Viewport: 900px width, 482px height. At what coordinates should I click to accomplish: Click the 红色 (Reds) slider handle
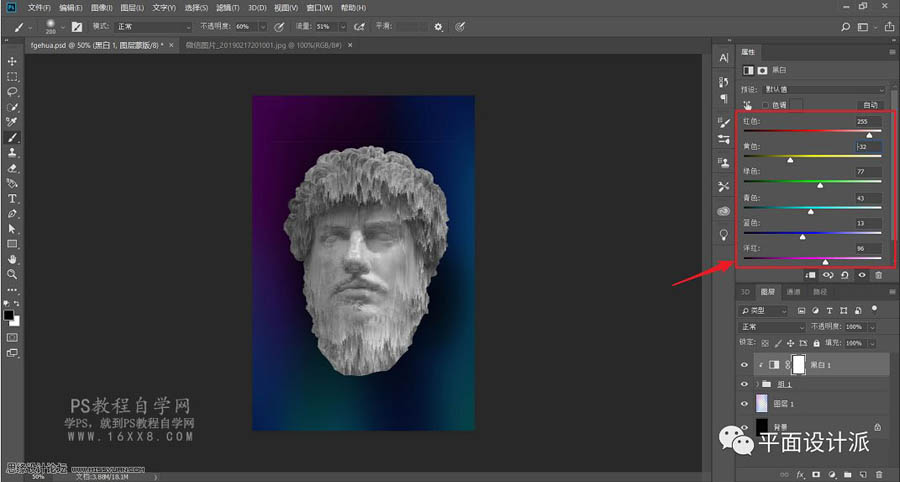point(869,134)
